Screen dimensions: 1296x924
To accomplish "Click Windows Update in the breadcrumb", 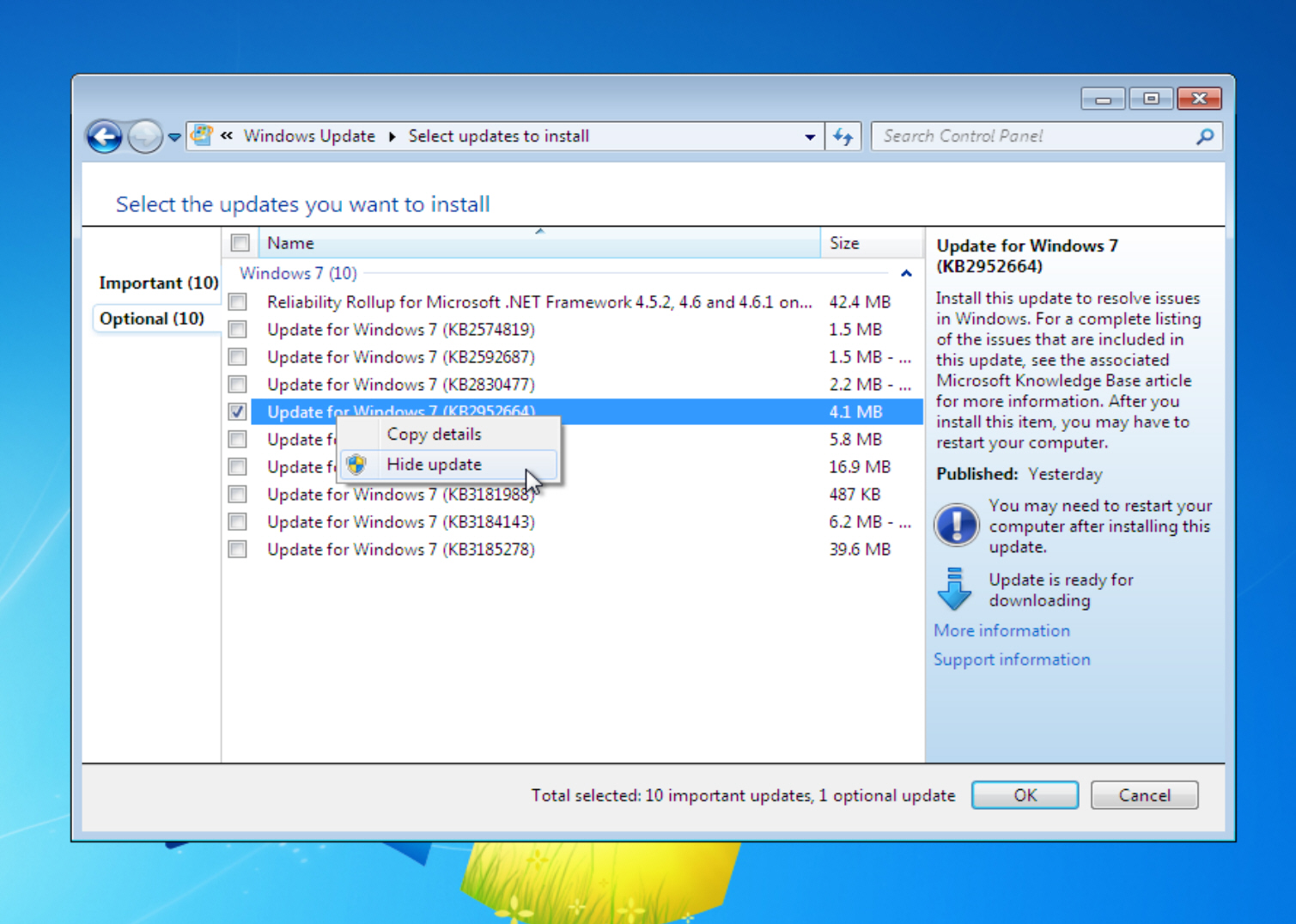I will coord(309,136).
